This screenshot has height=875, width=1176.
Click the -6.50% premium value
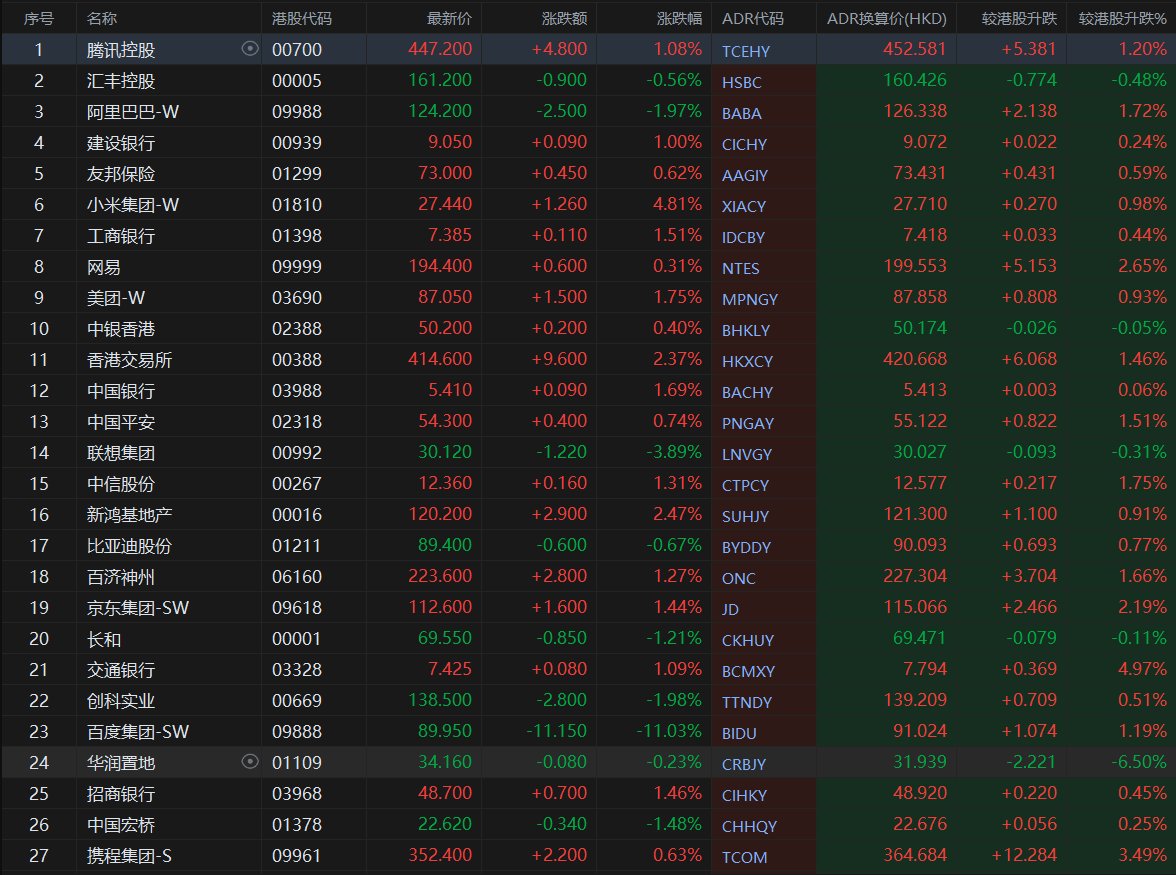tap(1139, 763)
